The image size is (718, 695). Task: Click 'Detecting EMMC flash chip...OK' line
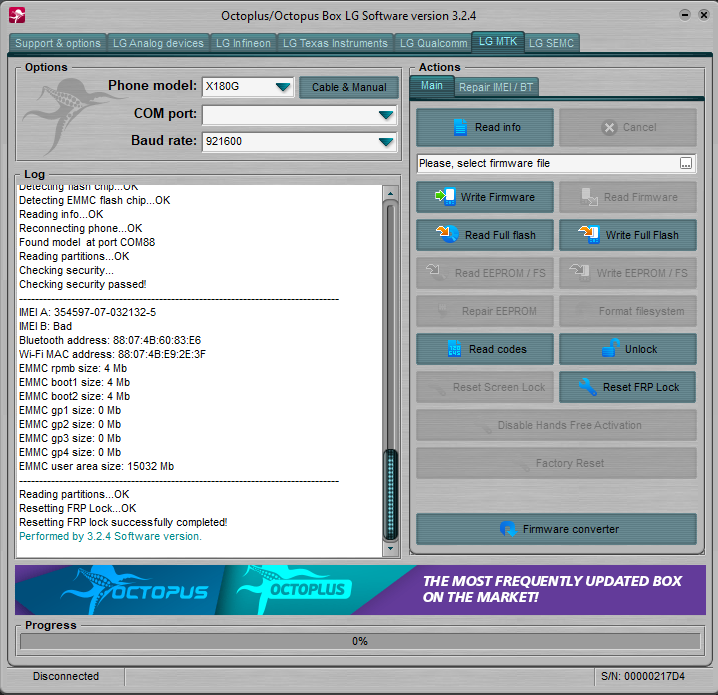coord(94,200)
